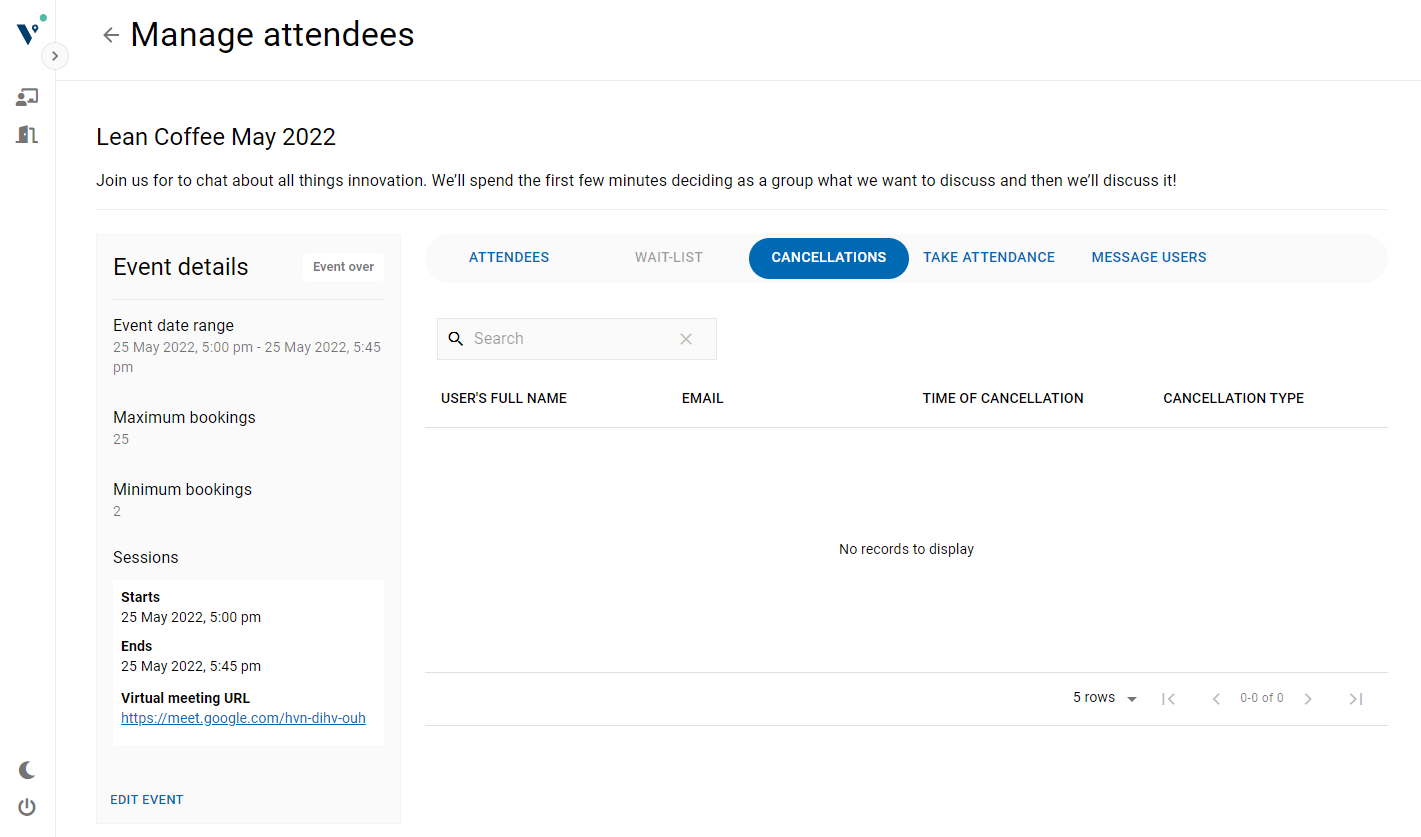Image resolution: width=1421 pixels, height=837 pixels.
Task: Open the 5 rows per-page dropdown
Action: (x=1105, y=698)
